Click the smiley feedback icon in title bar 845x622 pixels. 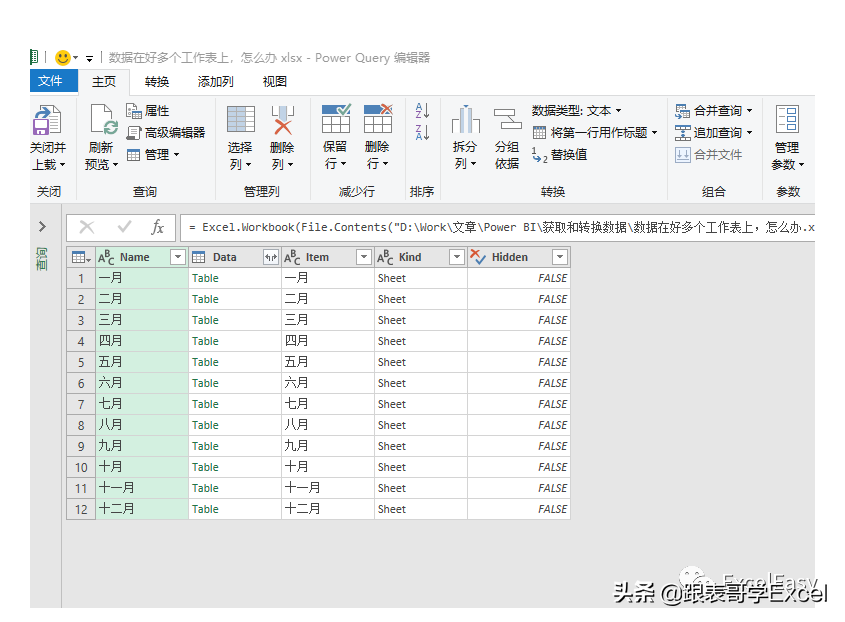63,57
